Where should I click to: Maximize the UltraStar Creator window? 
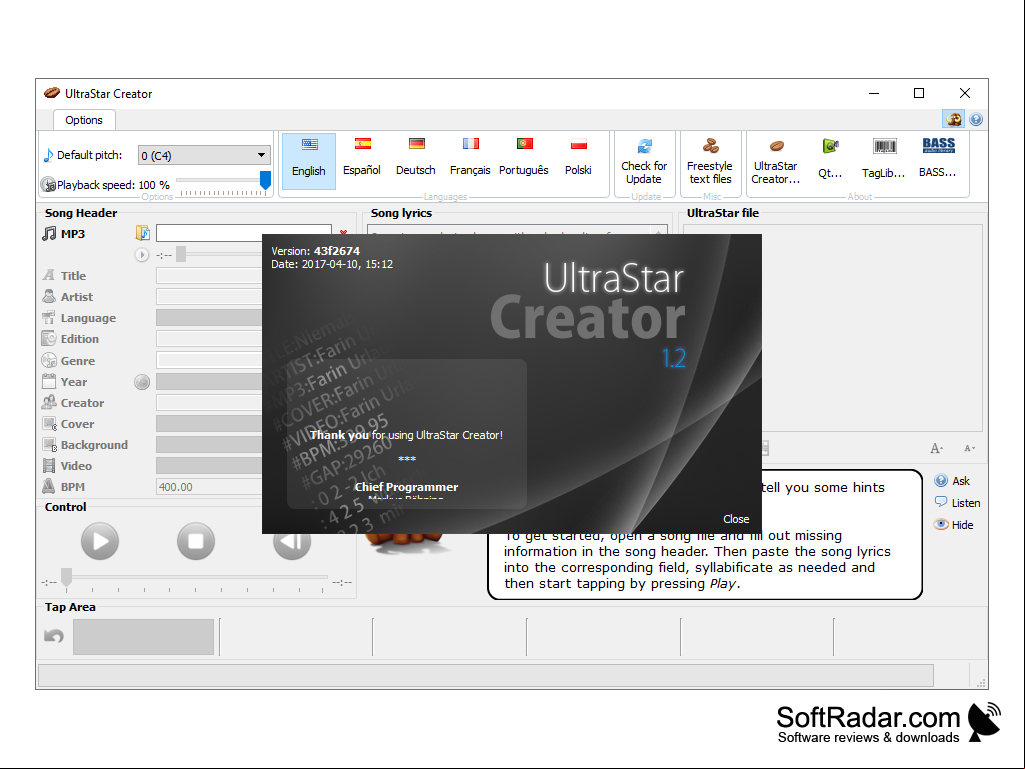coord(919,94)
